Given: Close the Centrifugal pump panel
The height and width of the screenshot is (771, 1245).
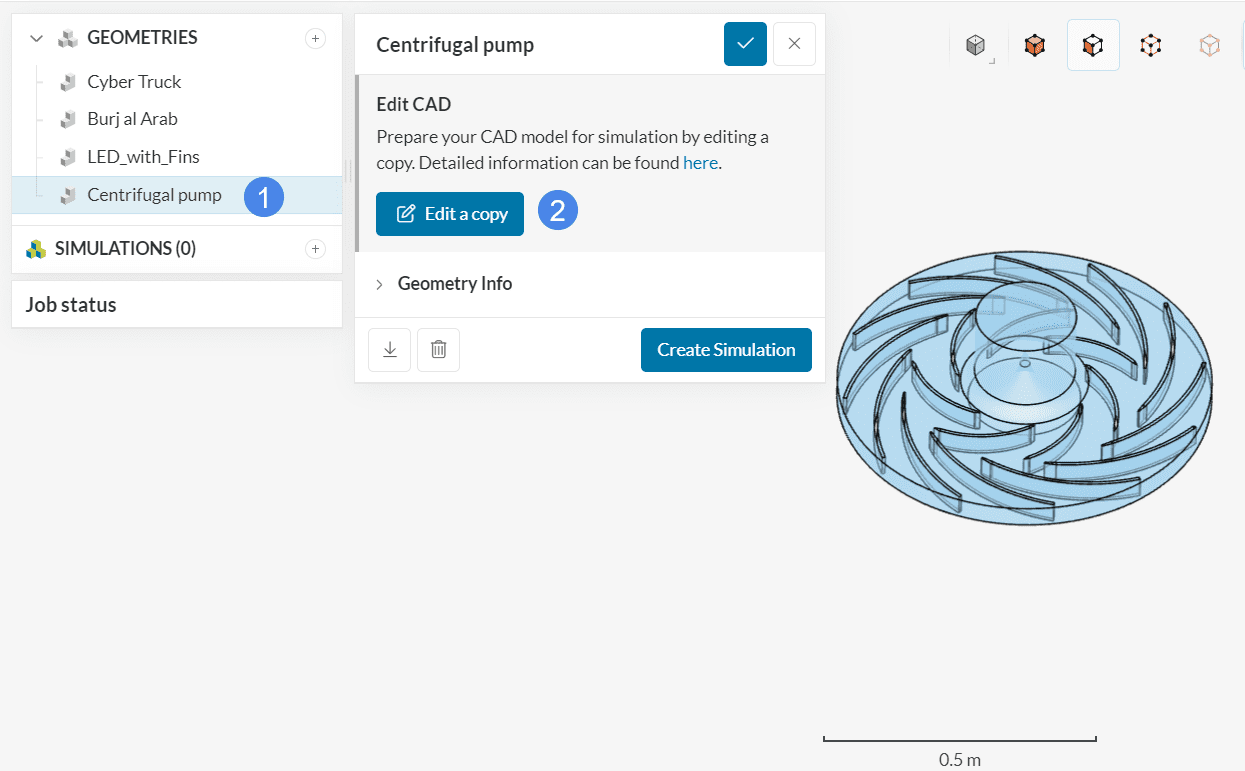Looking at the screenshot, I should [x=794, y=44].
